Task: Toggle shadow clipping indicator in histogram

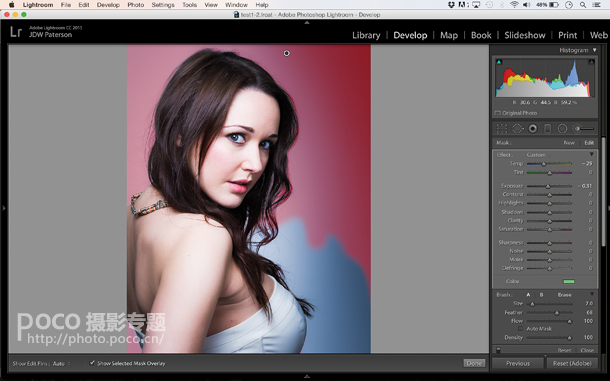Action: coord(499,62)
